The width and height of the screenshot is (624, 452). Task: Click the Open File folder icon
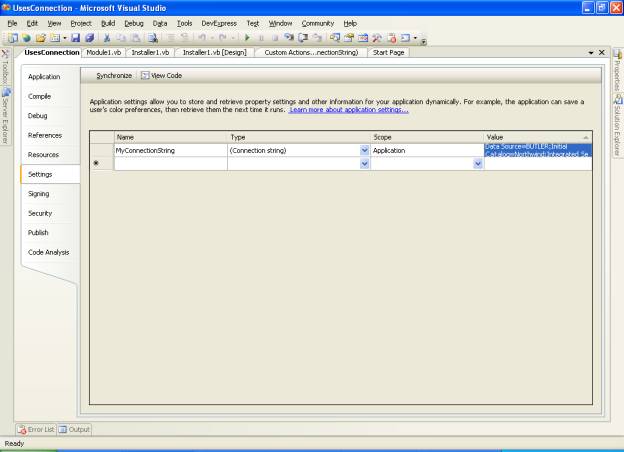click(41, 38)
